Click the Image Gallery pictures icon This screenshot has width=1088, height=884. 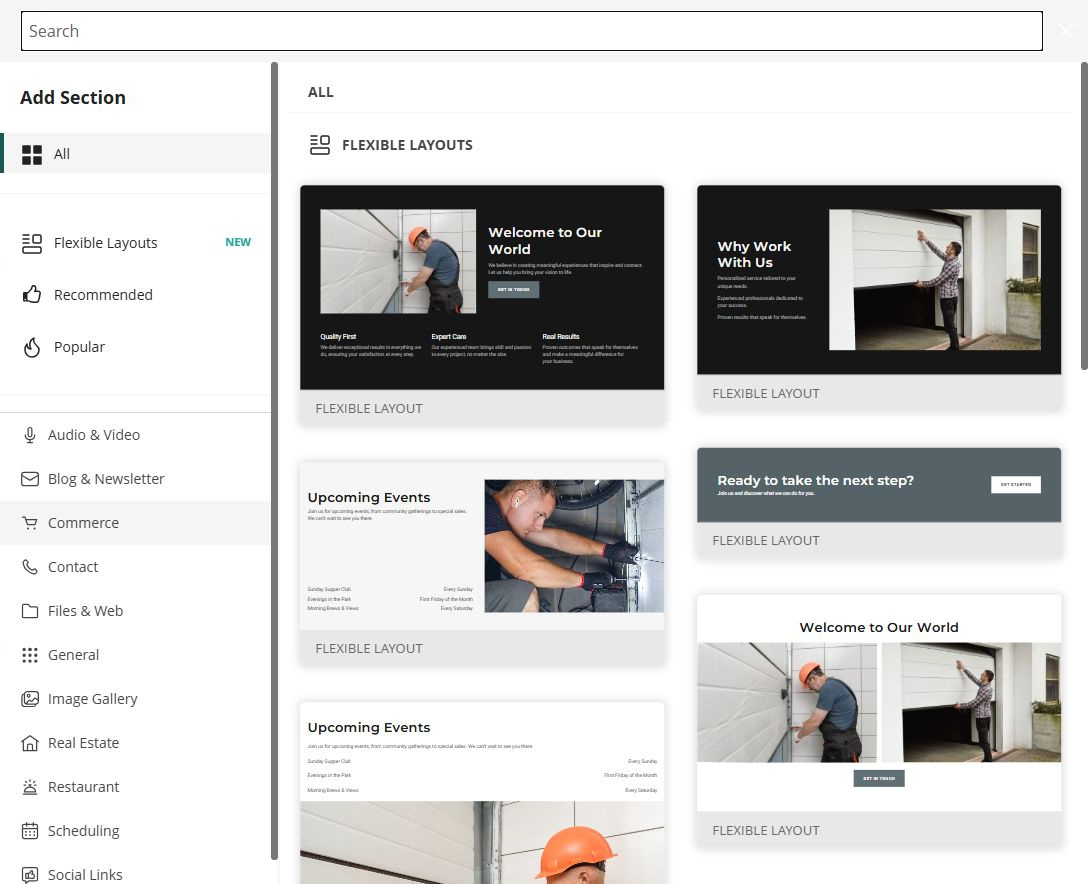coord(30,699)
